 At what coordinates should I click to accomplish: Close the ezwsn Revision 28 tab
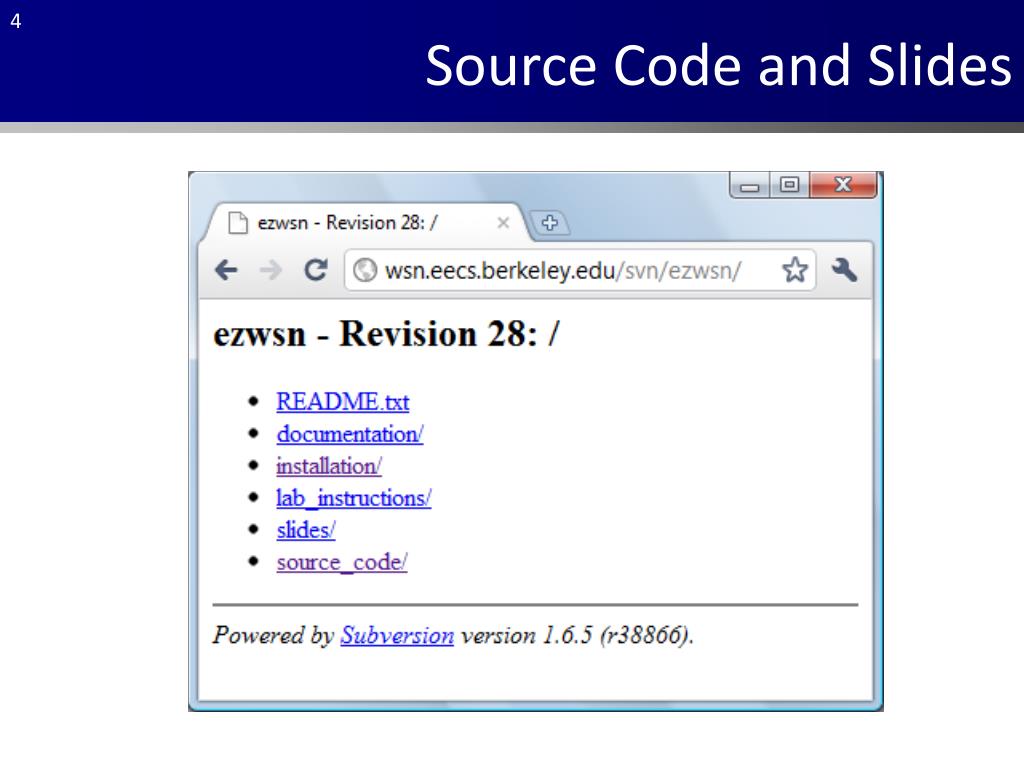(x=503, y=223)
